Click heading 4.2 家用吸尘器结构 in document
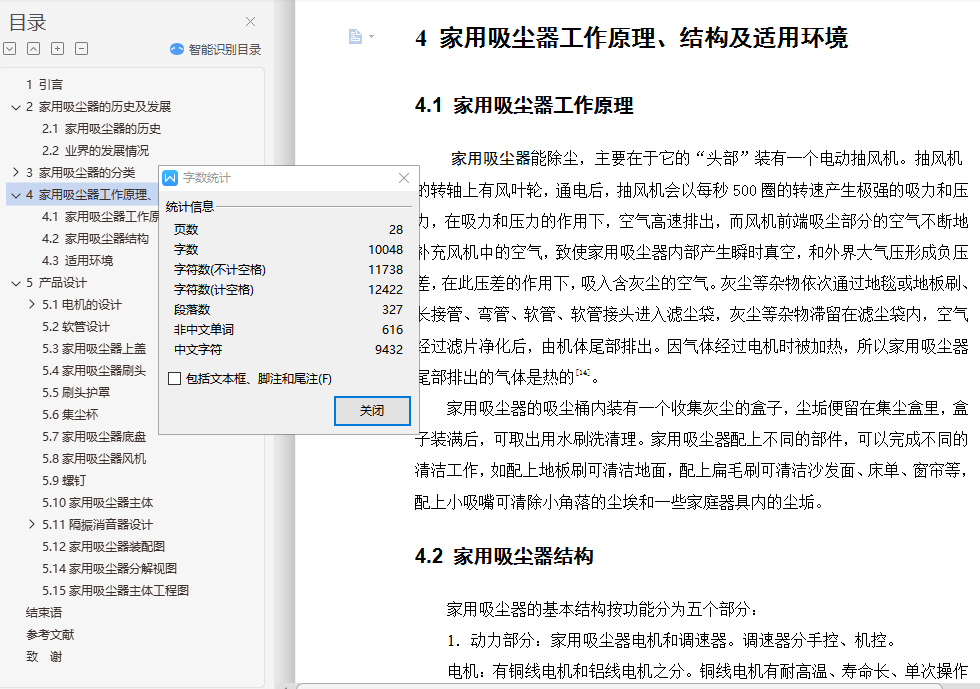This screenshot has height=689, width=980. click(x=504, y=556)
